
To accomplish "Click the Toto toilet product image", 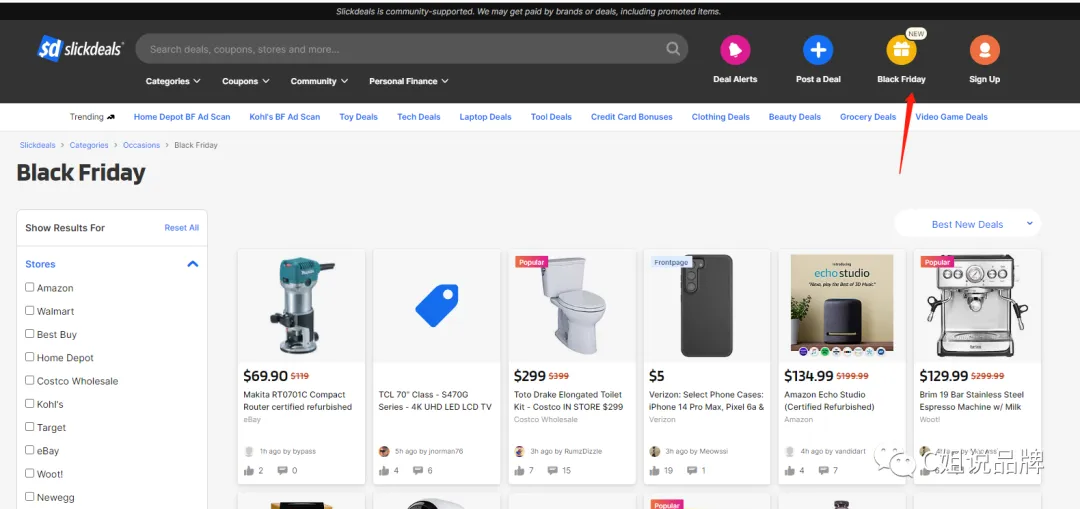I will pos(572,305).
